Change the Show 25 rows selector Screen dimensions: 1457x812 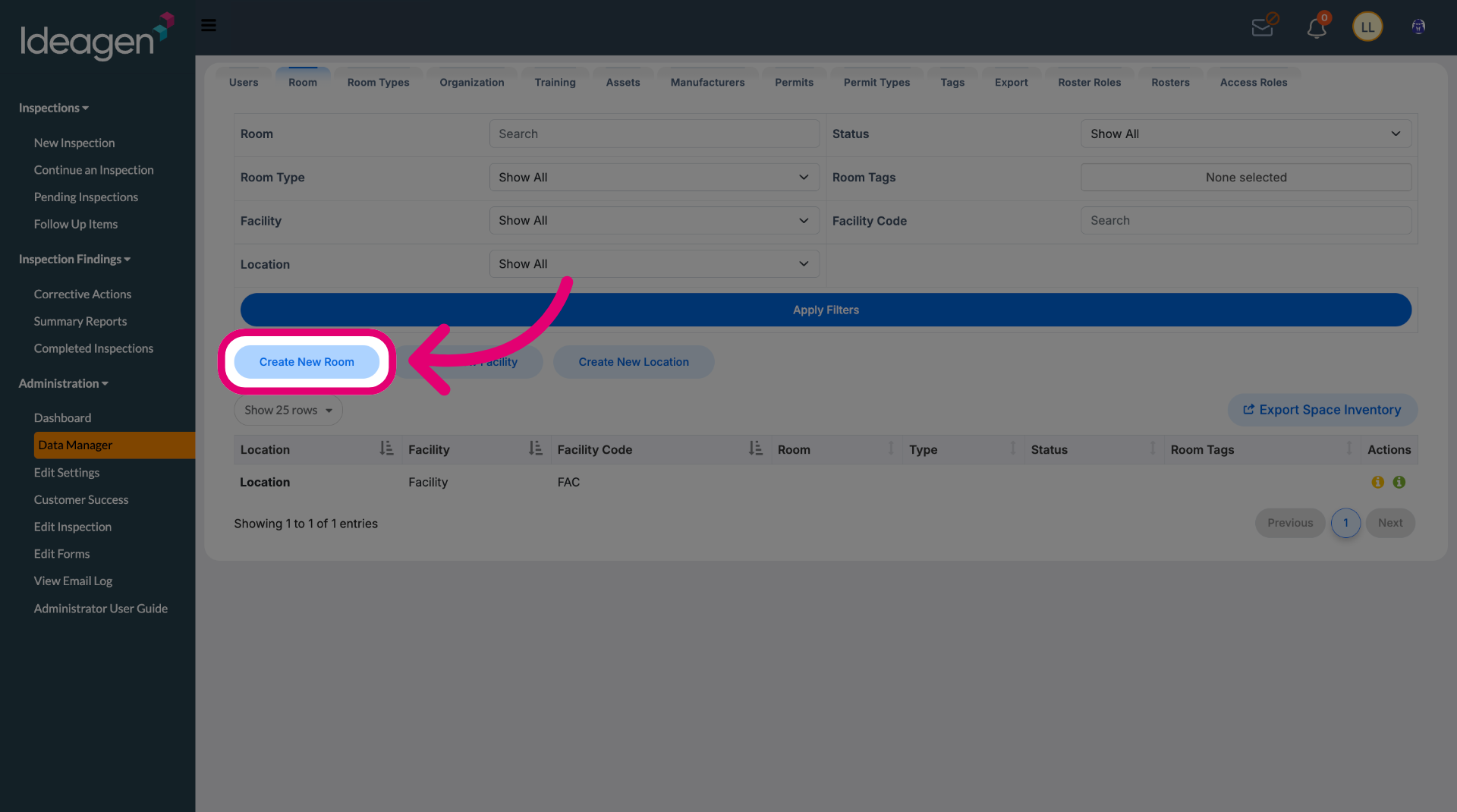288,410
